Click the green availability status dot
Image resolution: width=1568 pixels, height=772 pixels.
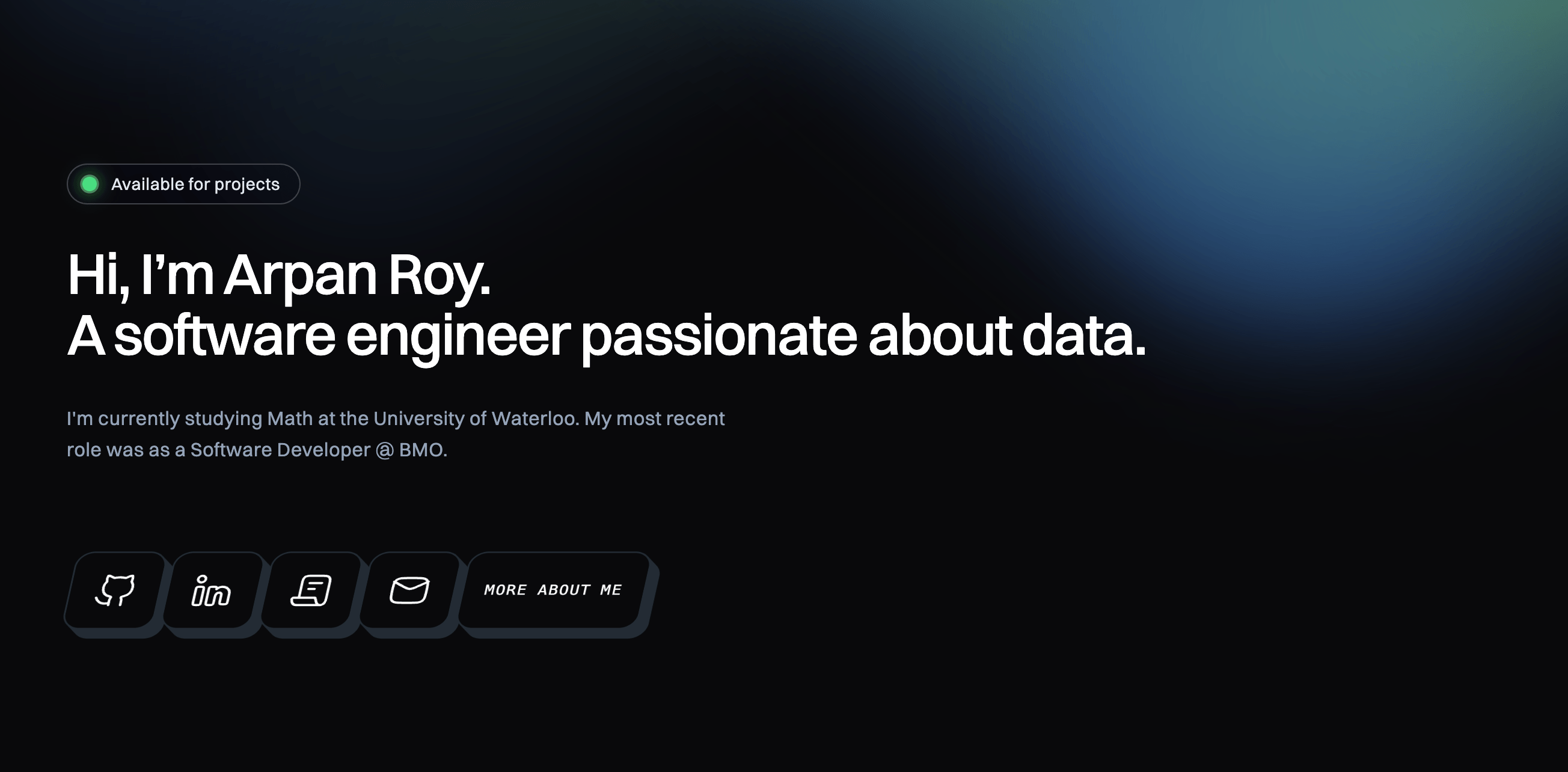90,184
